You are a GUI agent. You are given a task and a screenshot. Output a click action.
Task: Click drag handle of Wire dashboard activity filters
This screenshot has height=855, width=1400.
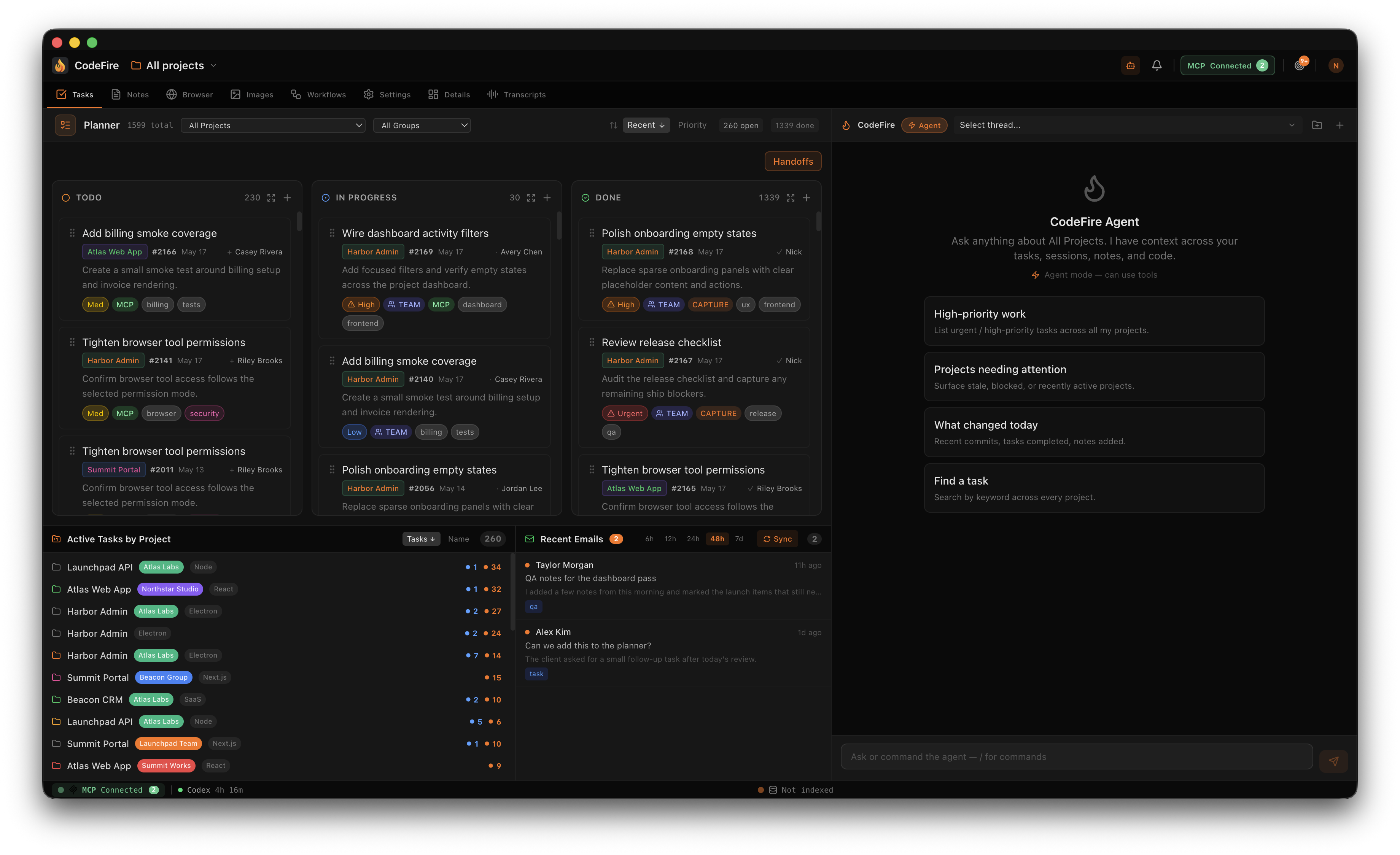click(332, 233)
